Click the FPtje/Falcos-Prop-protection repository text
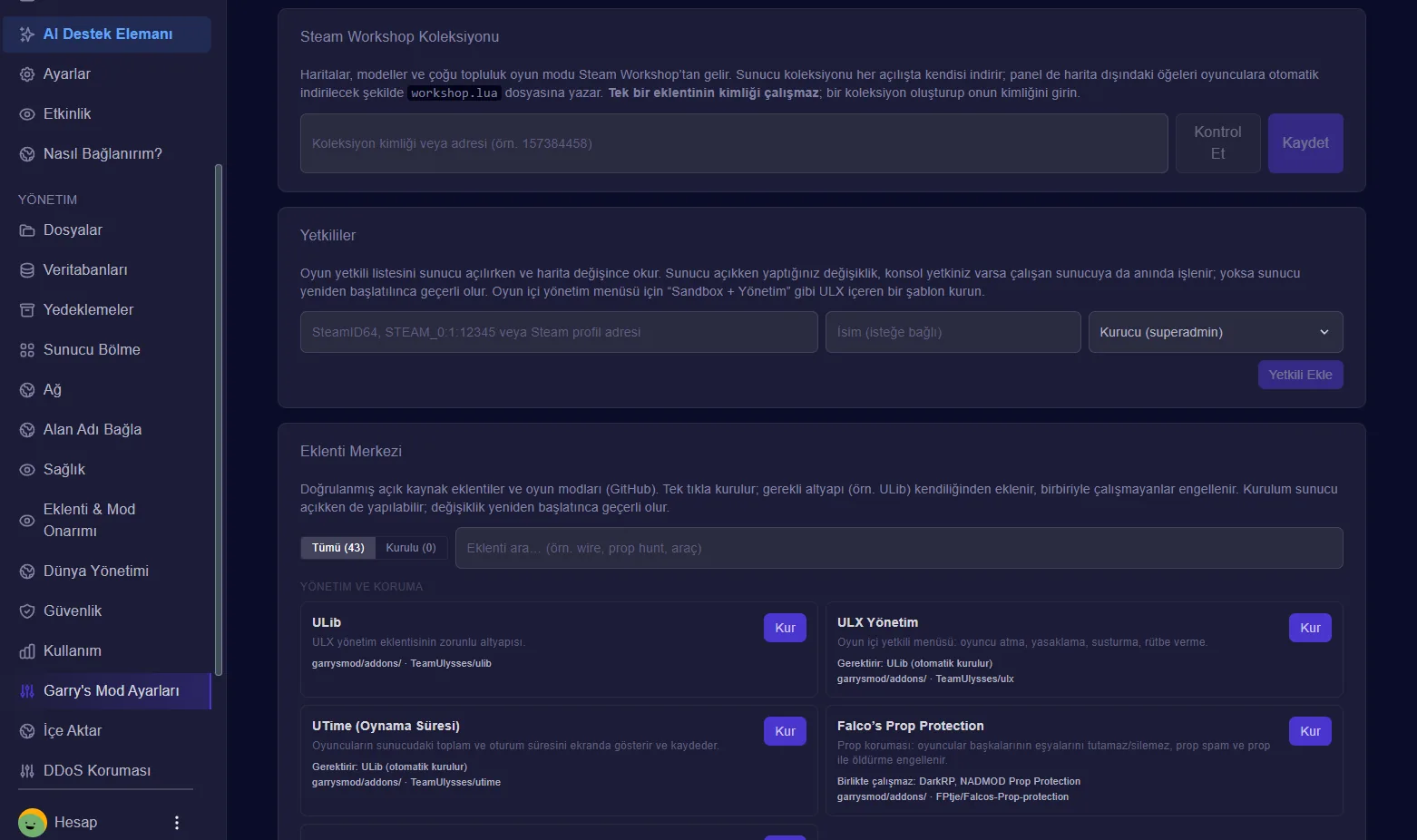 coord(1002,797)
